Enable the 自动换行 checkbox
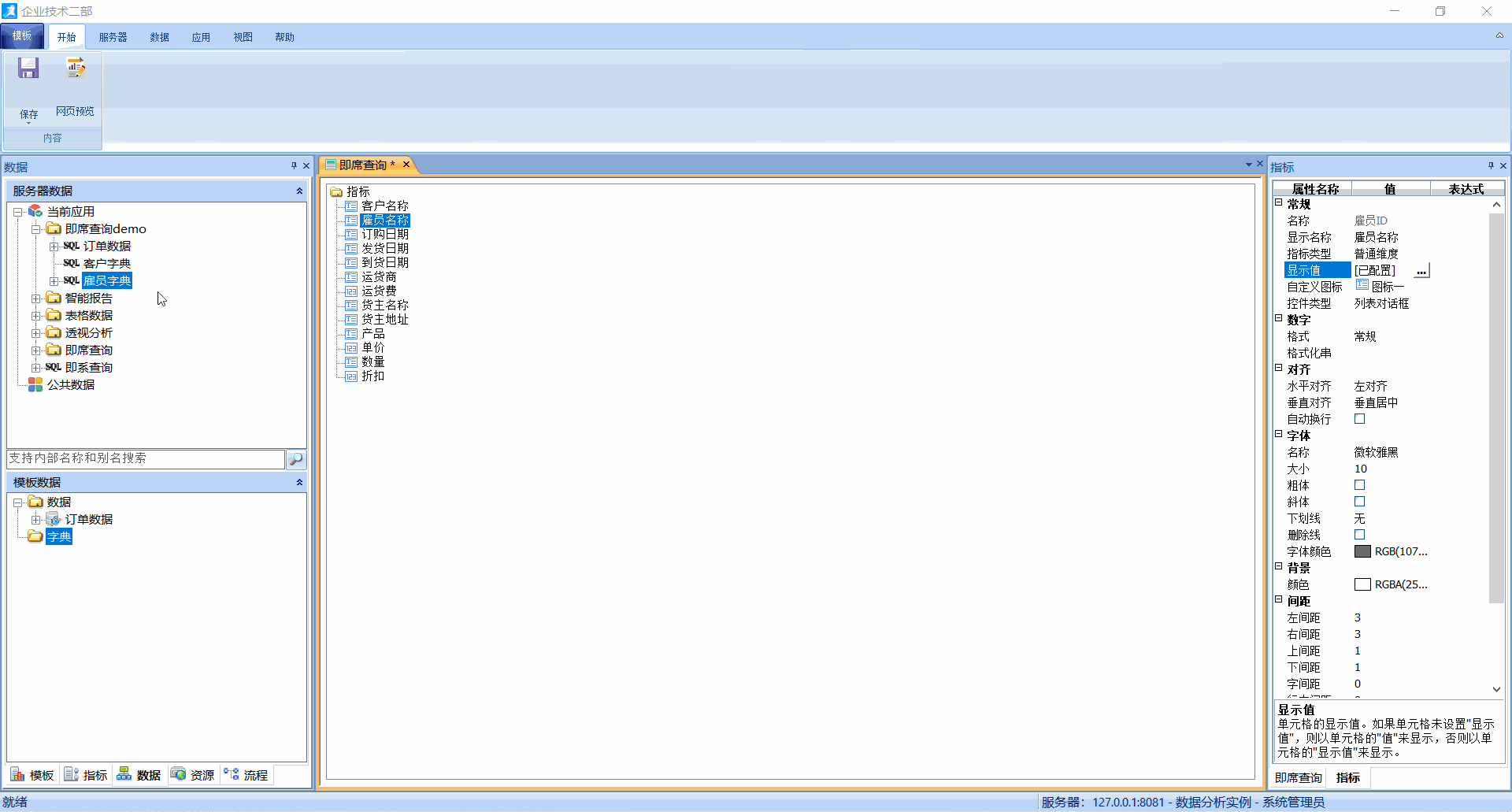 [x=1359, y=419]
